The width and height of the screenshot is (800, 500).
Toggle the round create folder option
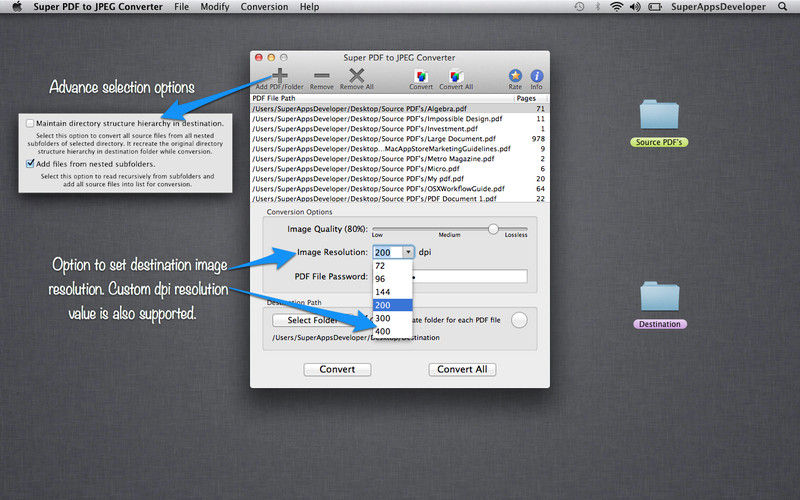click(x=519, y=320)
